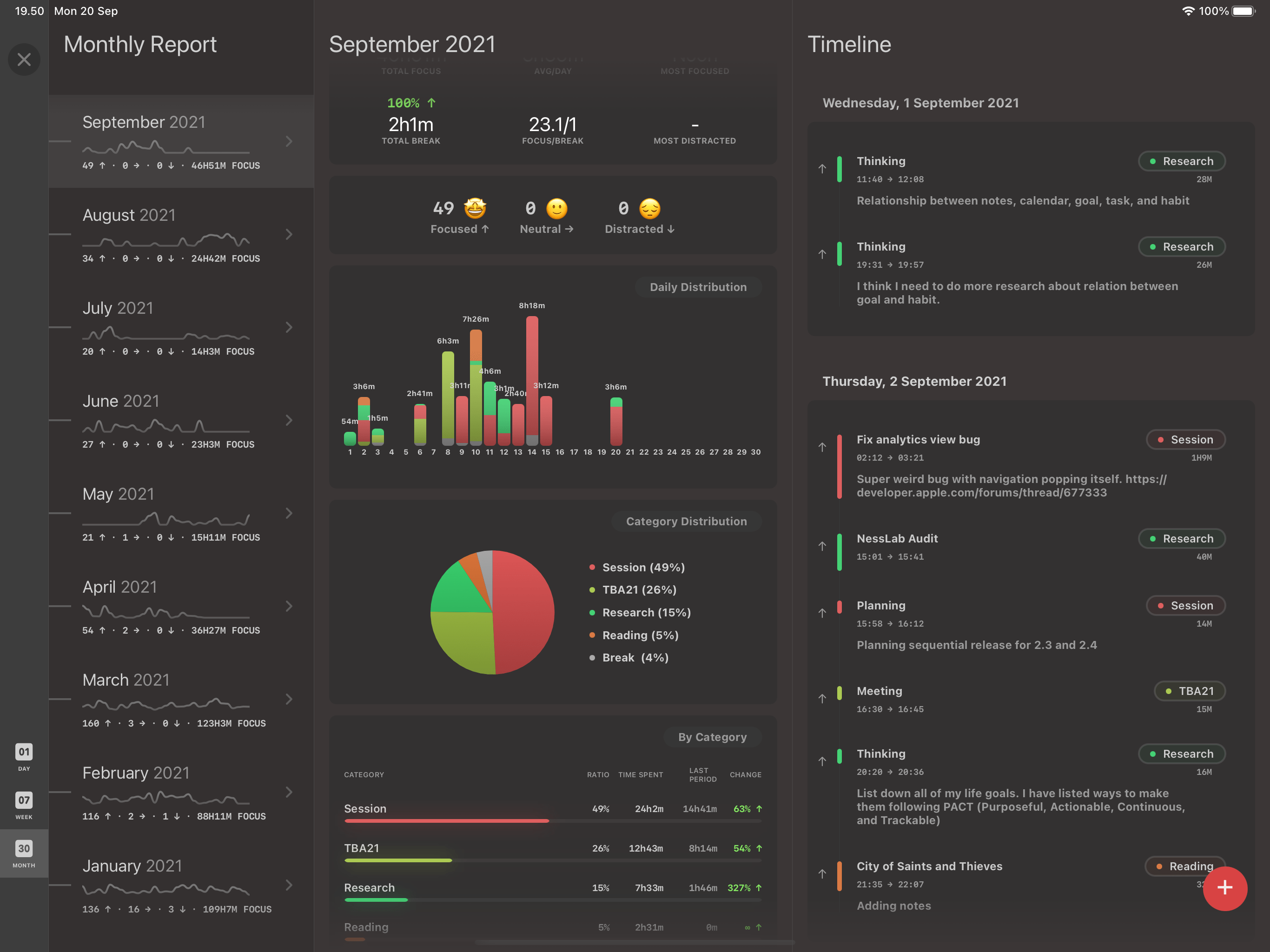Click the Research green progress bar

click(x=376, y=900)
